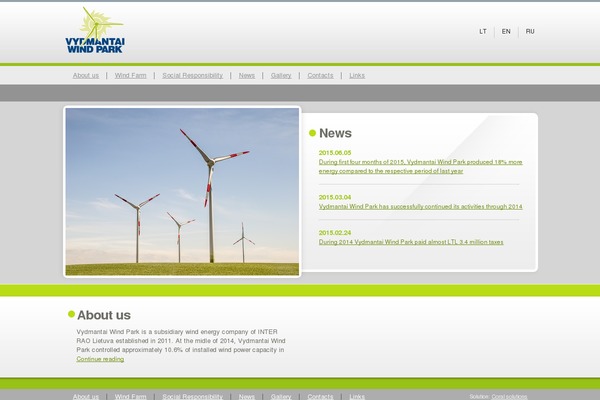Open Gallery in top navigation
The height and width of the screenshot is (400, 600).
tap(281, 75)
